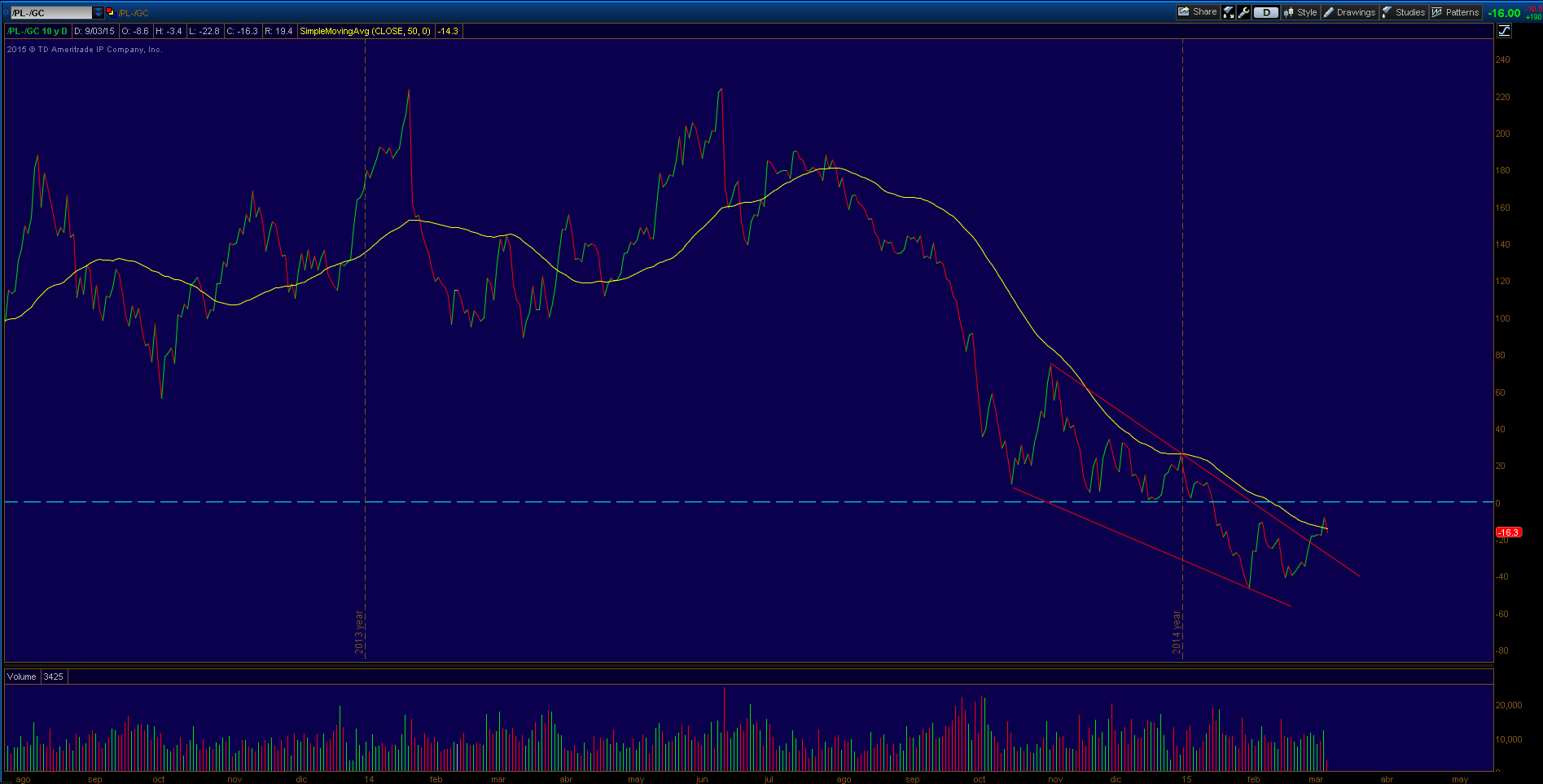Open the Style menu
The height and width of the screenshot is (784, 1543).
(1300, 12)
